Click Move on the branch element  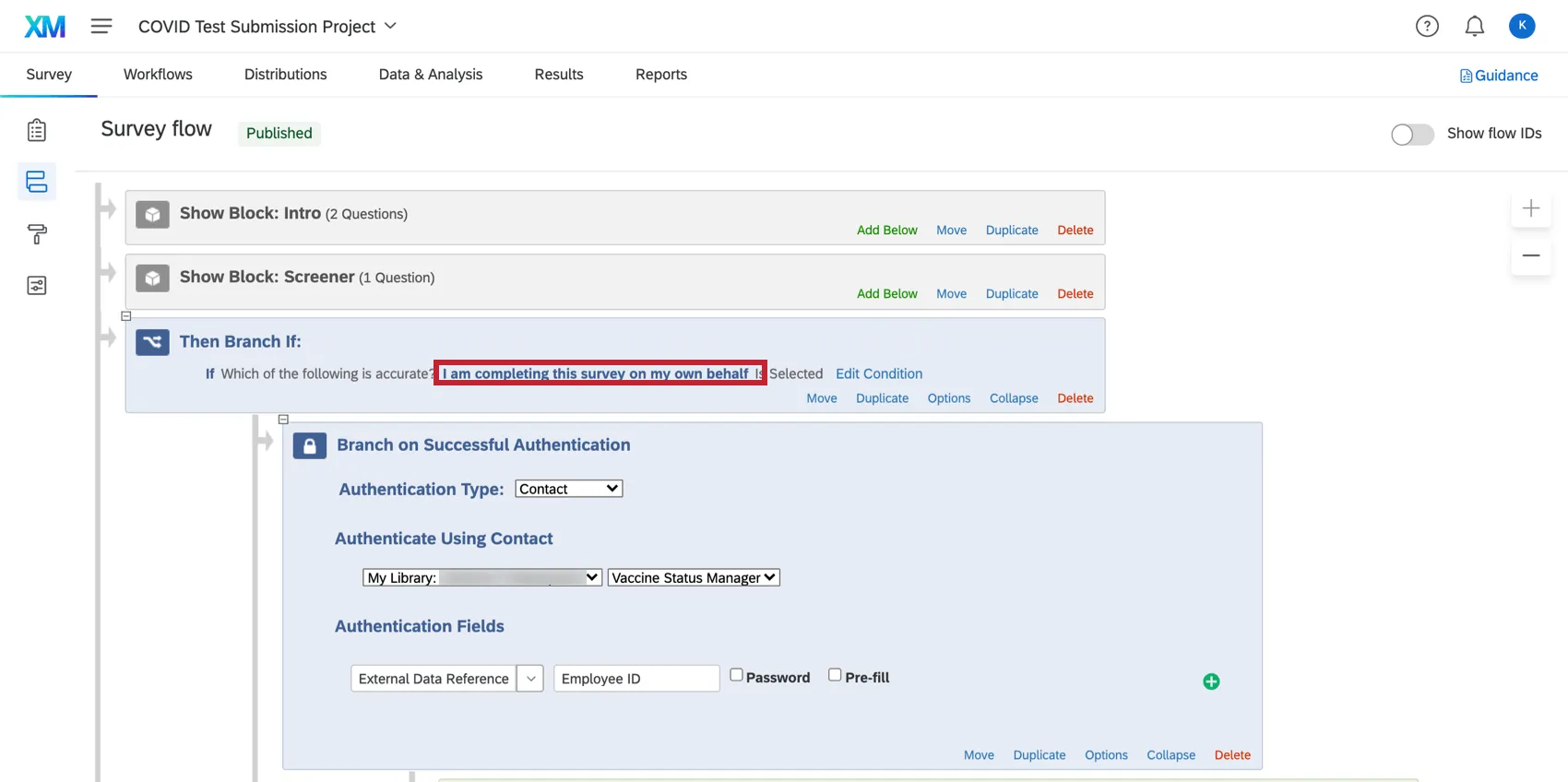pyautogui.click(x=822, y=398)
